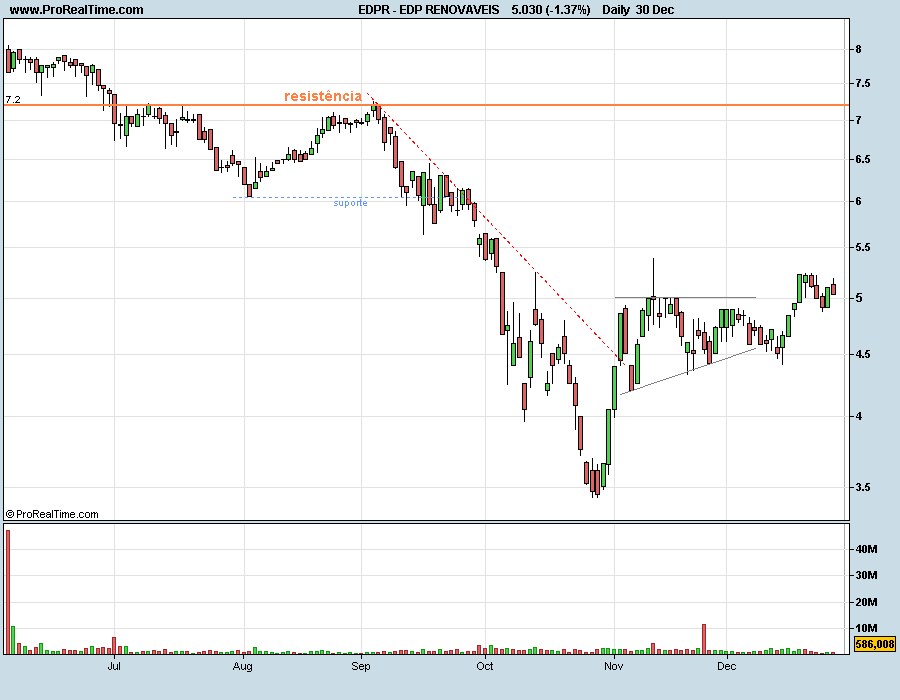Select the 4.5 price axis tick

click(x=863, y=355)
